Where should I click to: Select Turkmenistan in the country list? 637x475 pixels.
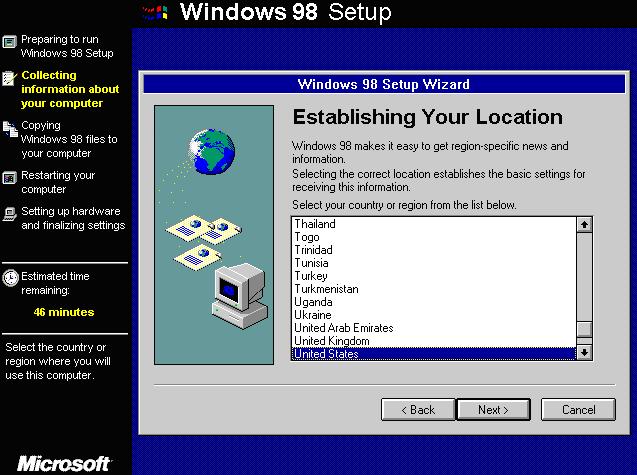[x=434, y=289]
